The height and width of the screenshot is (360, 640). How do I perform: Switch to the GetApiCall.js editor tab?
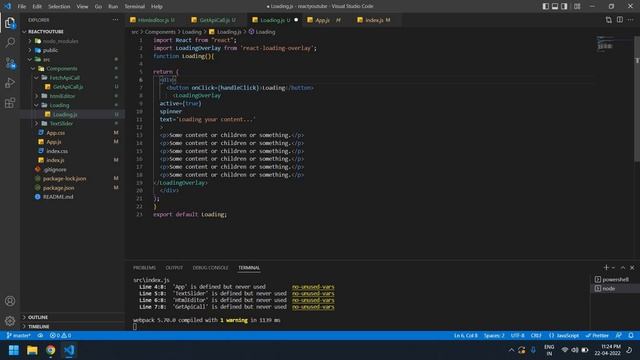coord(216,20)
